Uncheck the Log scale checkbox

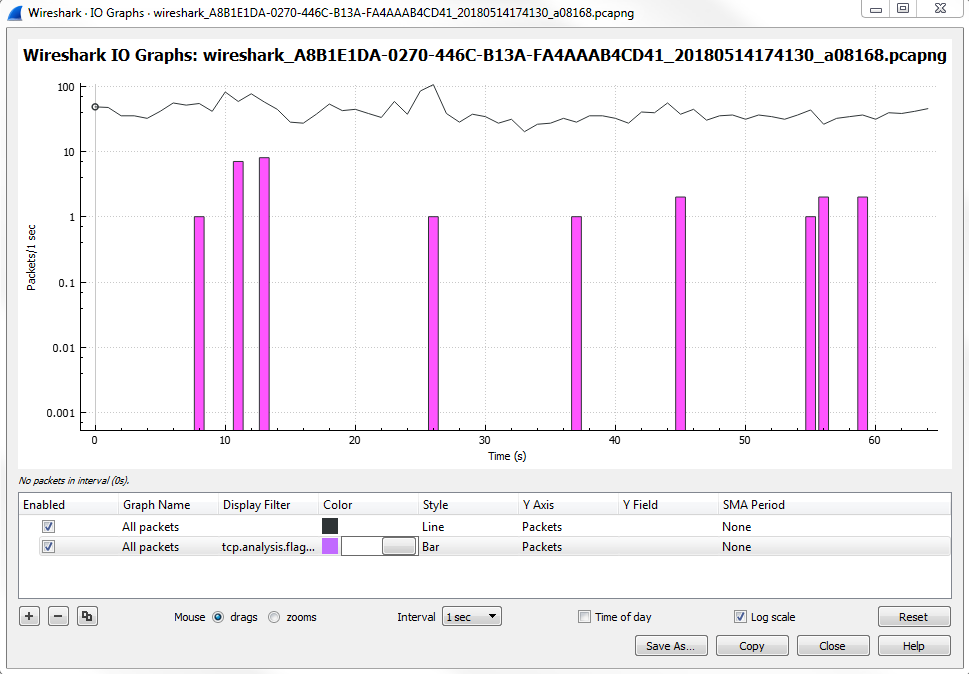point(740,617)
